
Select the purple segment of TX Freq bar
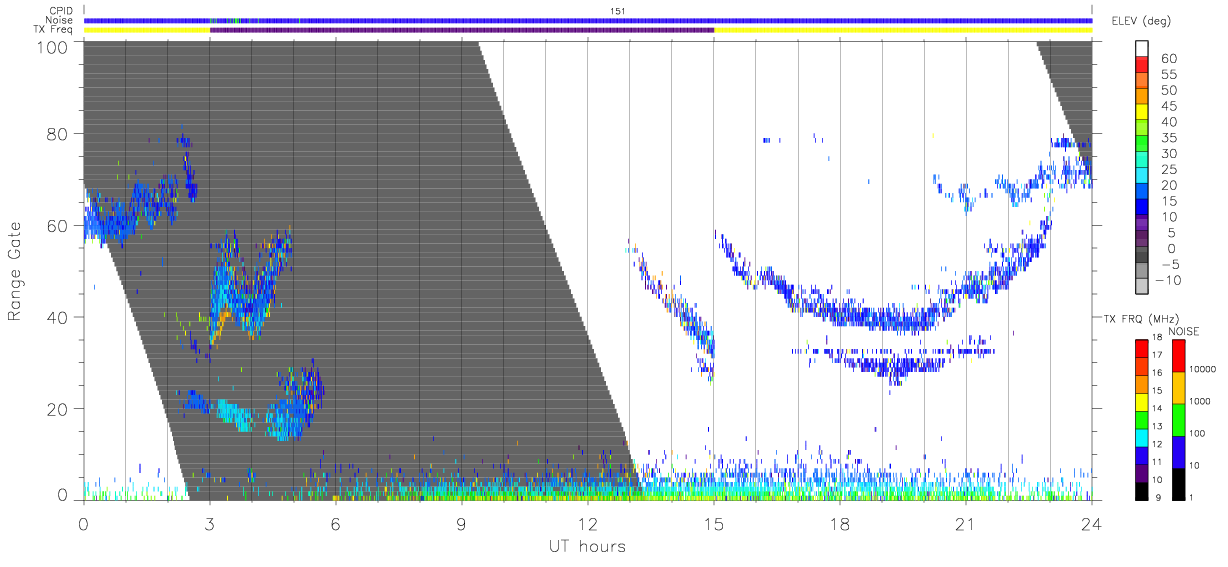tap(462, 30)
